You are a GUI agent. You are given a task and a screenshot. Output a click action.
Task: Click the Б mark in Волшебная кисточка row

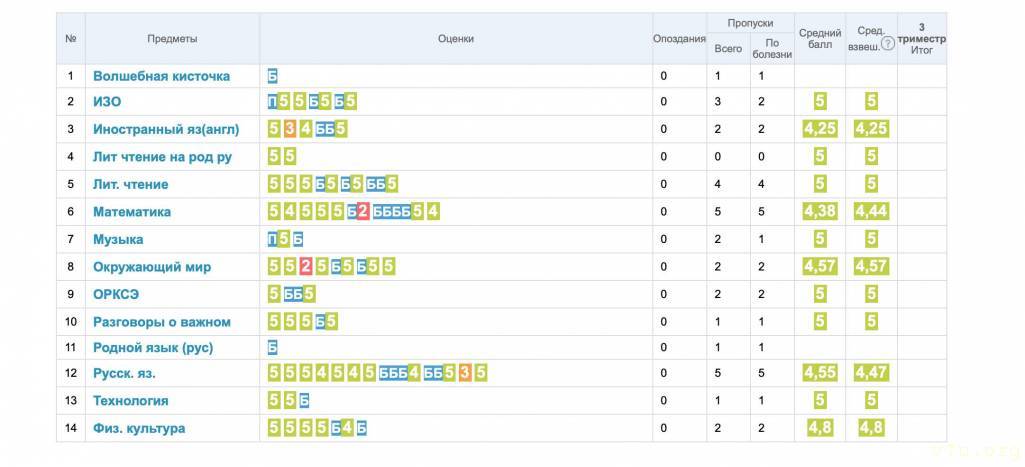272,76
